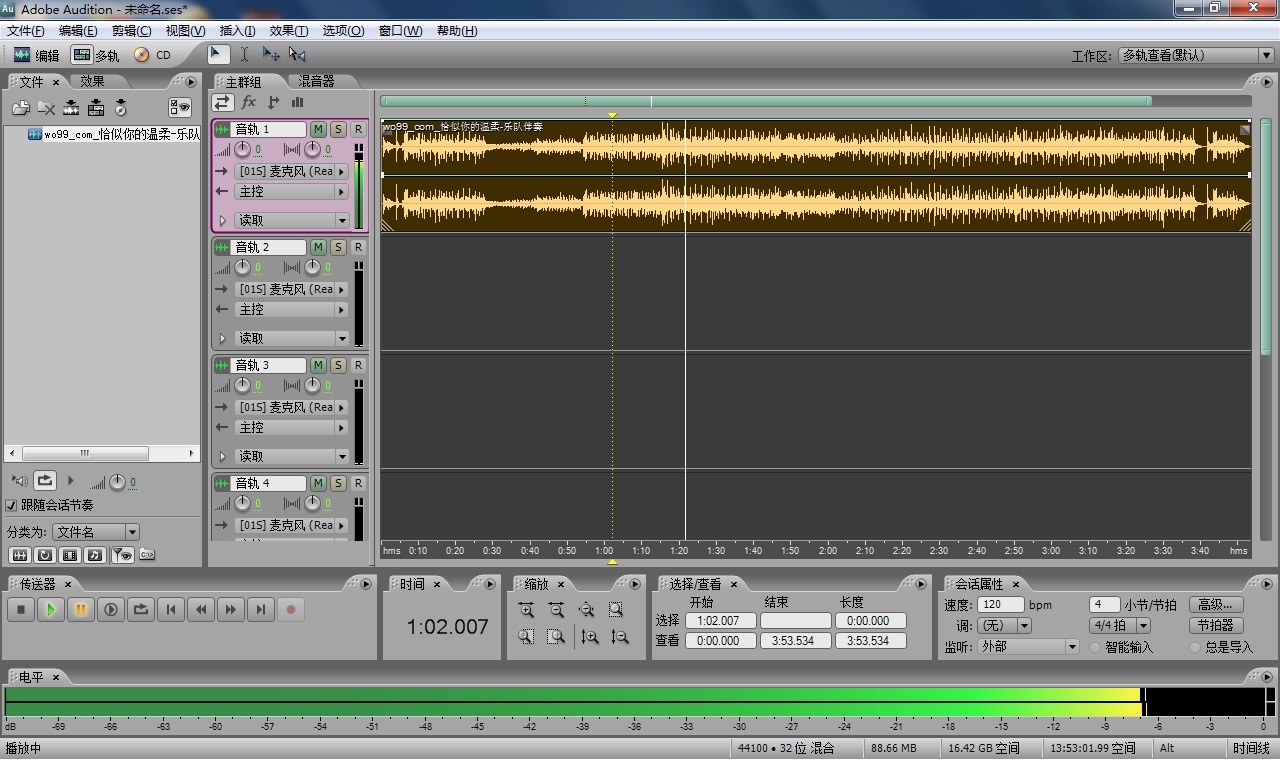Click the 高级 button in session properties
This screenshot has height=760, width=1280.
point(1216,604)
